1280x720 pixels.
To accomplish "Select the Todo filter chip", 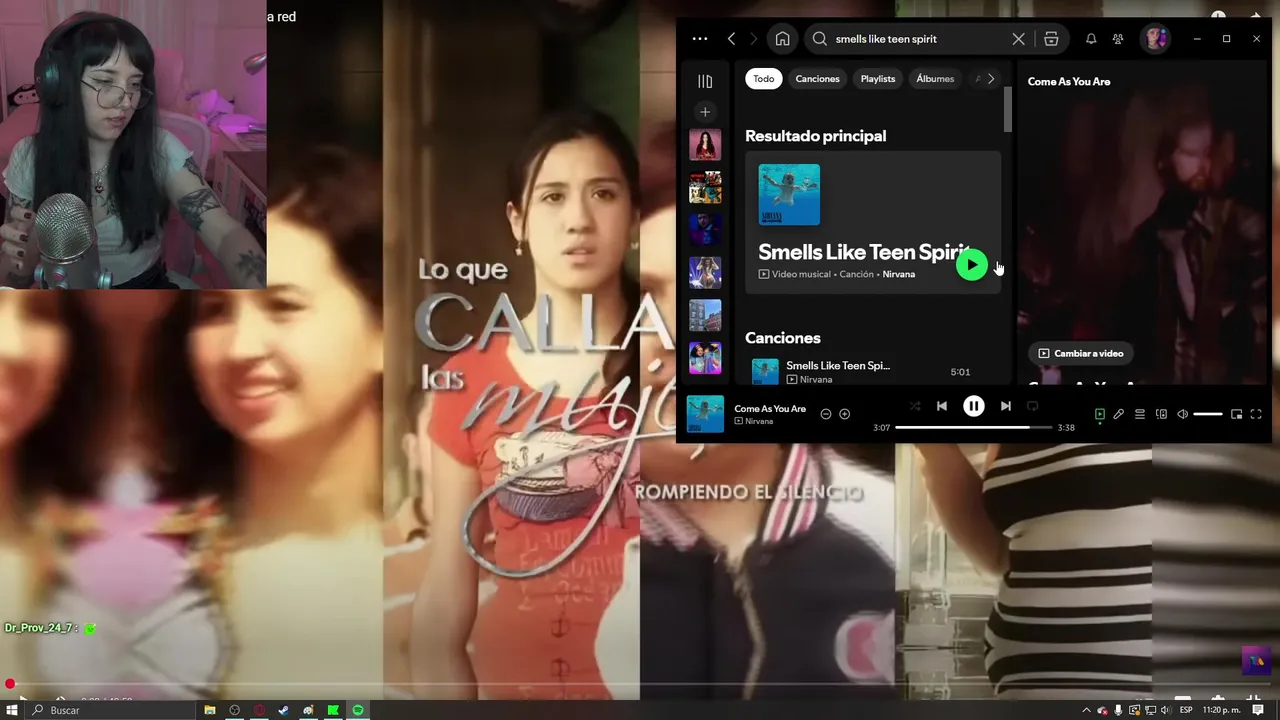I will [x=764, y=79].
